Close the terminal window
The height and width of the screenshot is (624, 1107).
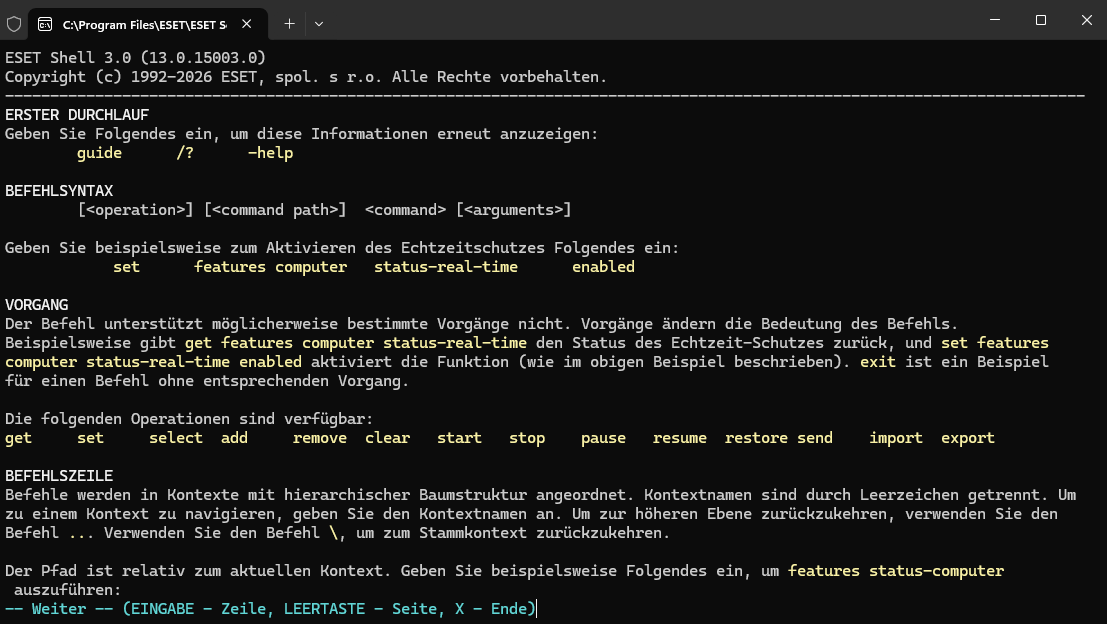pos(1087,20)
